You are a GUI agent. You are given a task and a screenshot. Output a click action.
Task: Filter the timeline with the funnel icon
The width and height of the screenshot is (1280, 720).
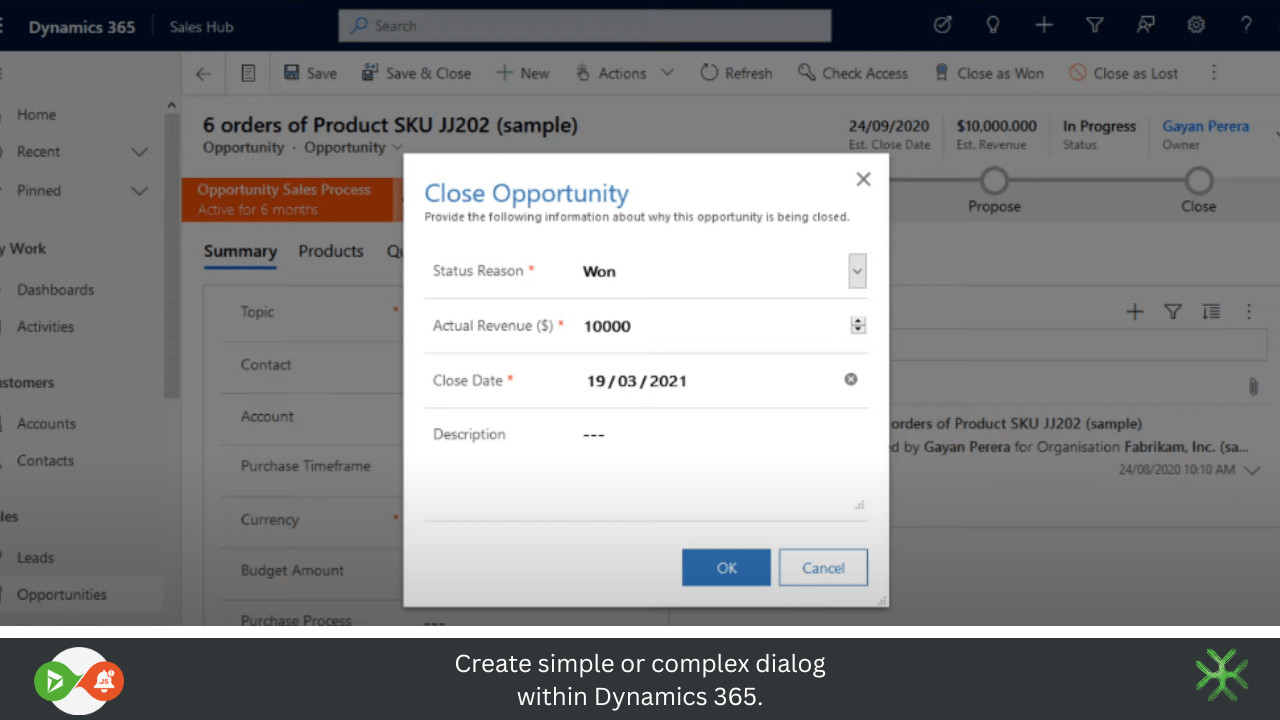click(x=1173, y=312)
